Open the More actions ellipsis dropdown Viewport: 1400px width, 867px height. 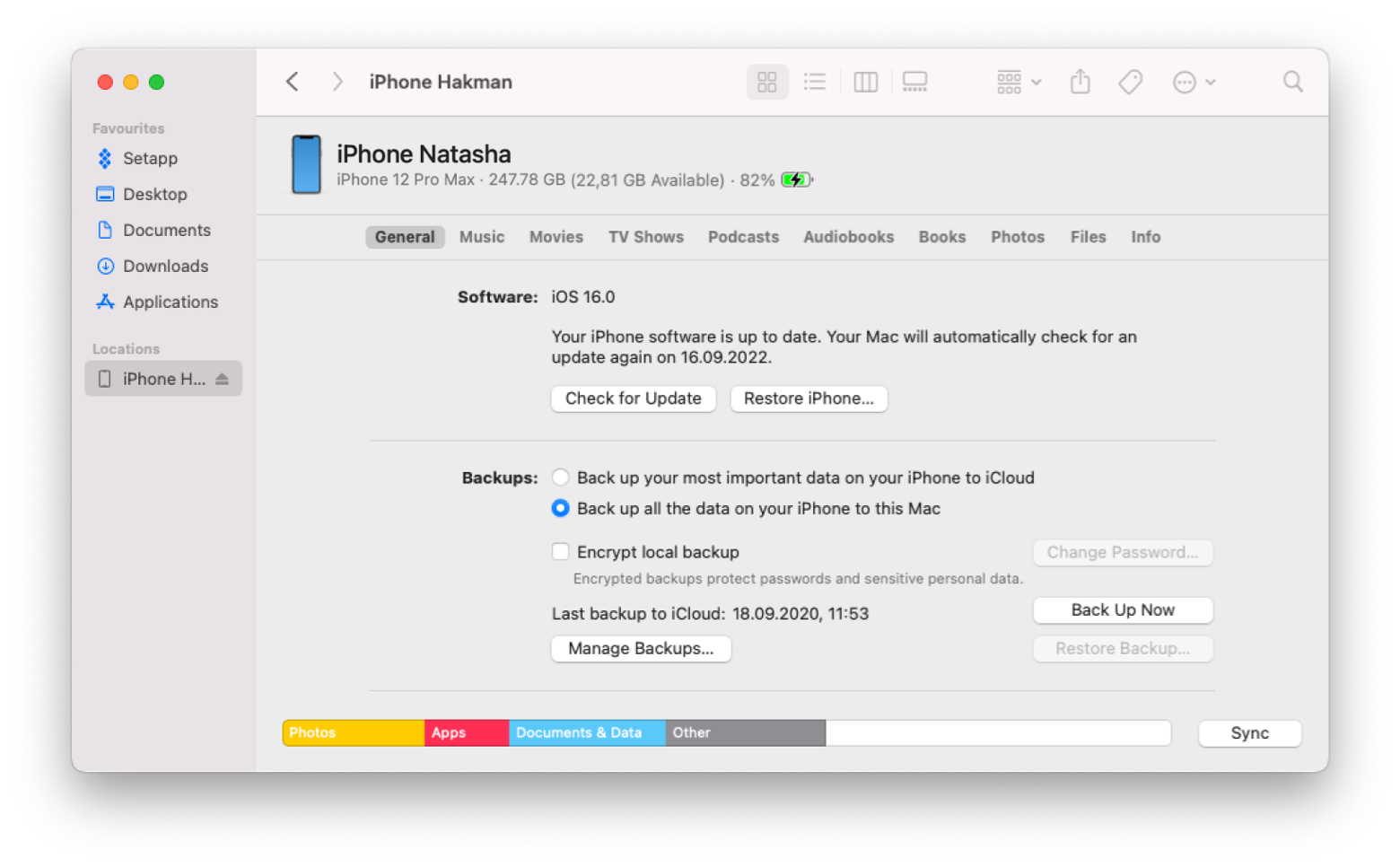click(1194, 82)
